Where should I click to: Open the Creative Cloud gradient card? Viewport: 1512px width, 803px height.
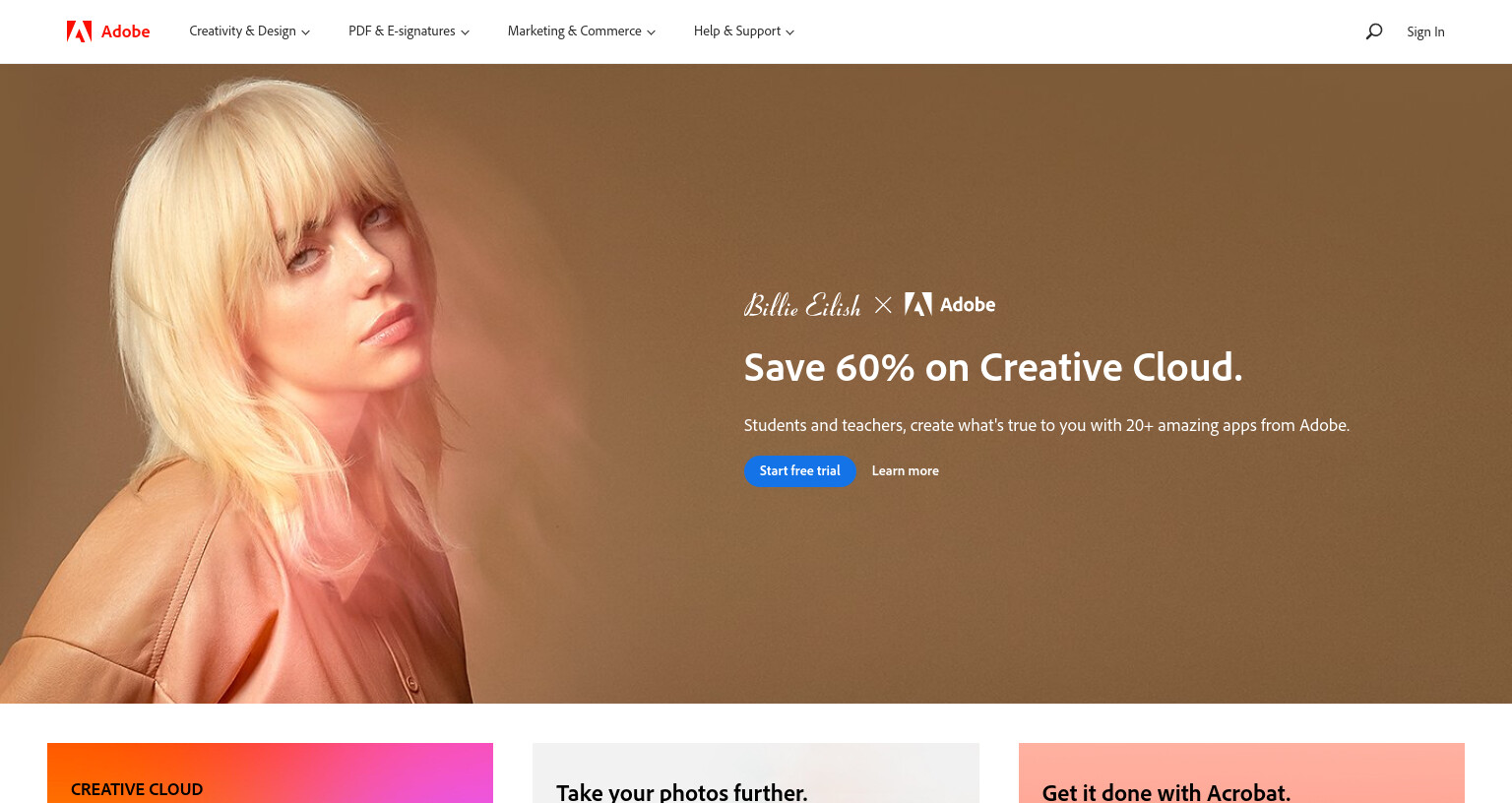click(270, 773)
